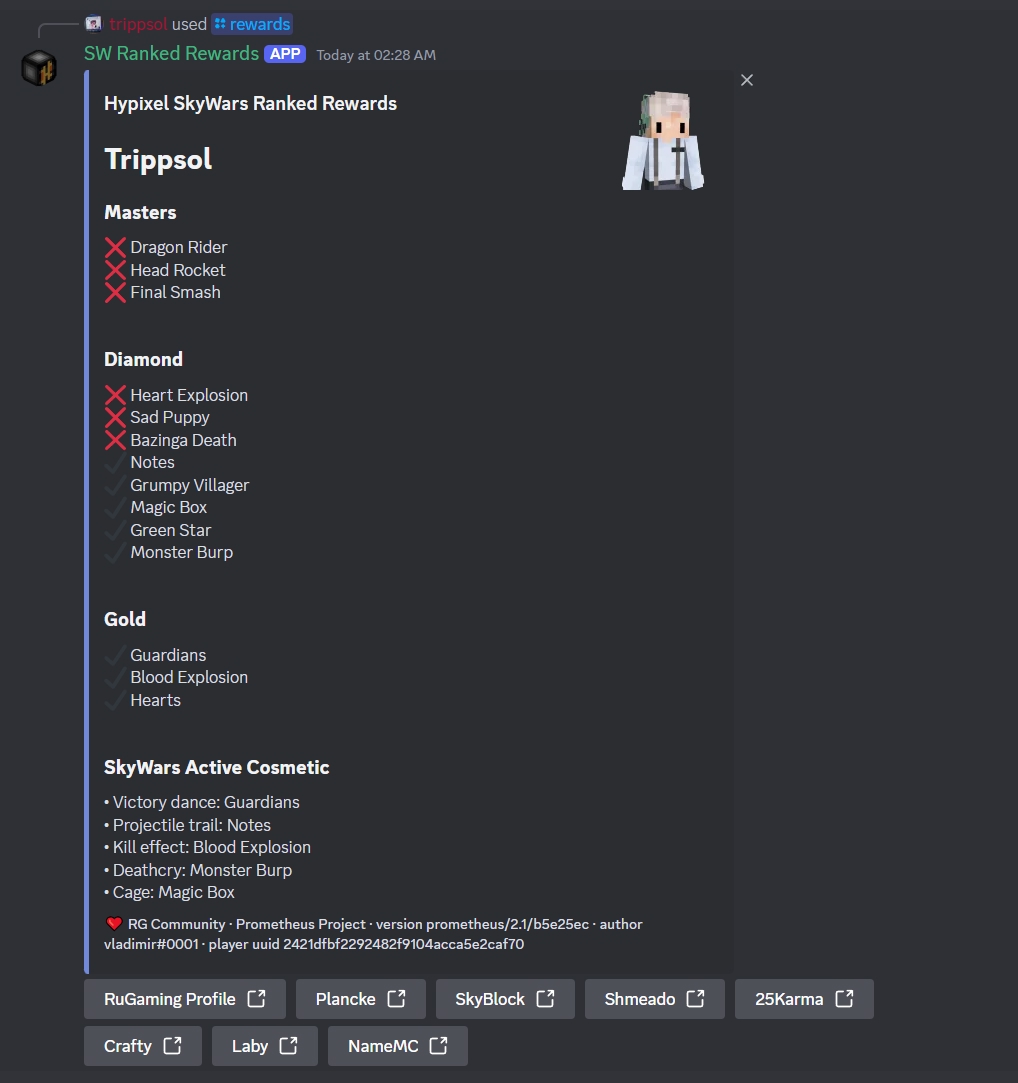Open the Plancke link button
This screenshot has width=1018, height=1083.
(x=361, y=999)
